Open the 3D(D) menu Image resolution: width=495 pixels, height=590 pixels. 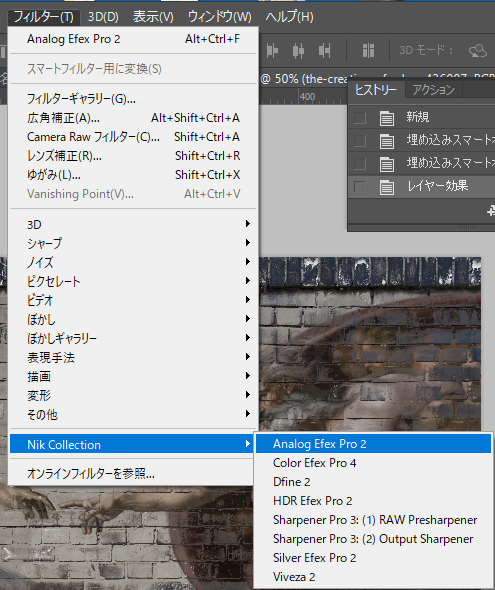103,17
